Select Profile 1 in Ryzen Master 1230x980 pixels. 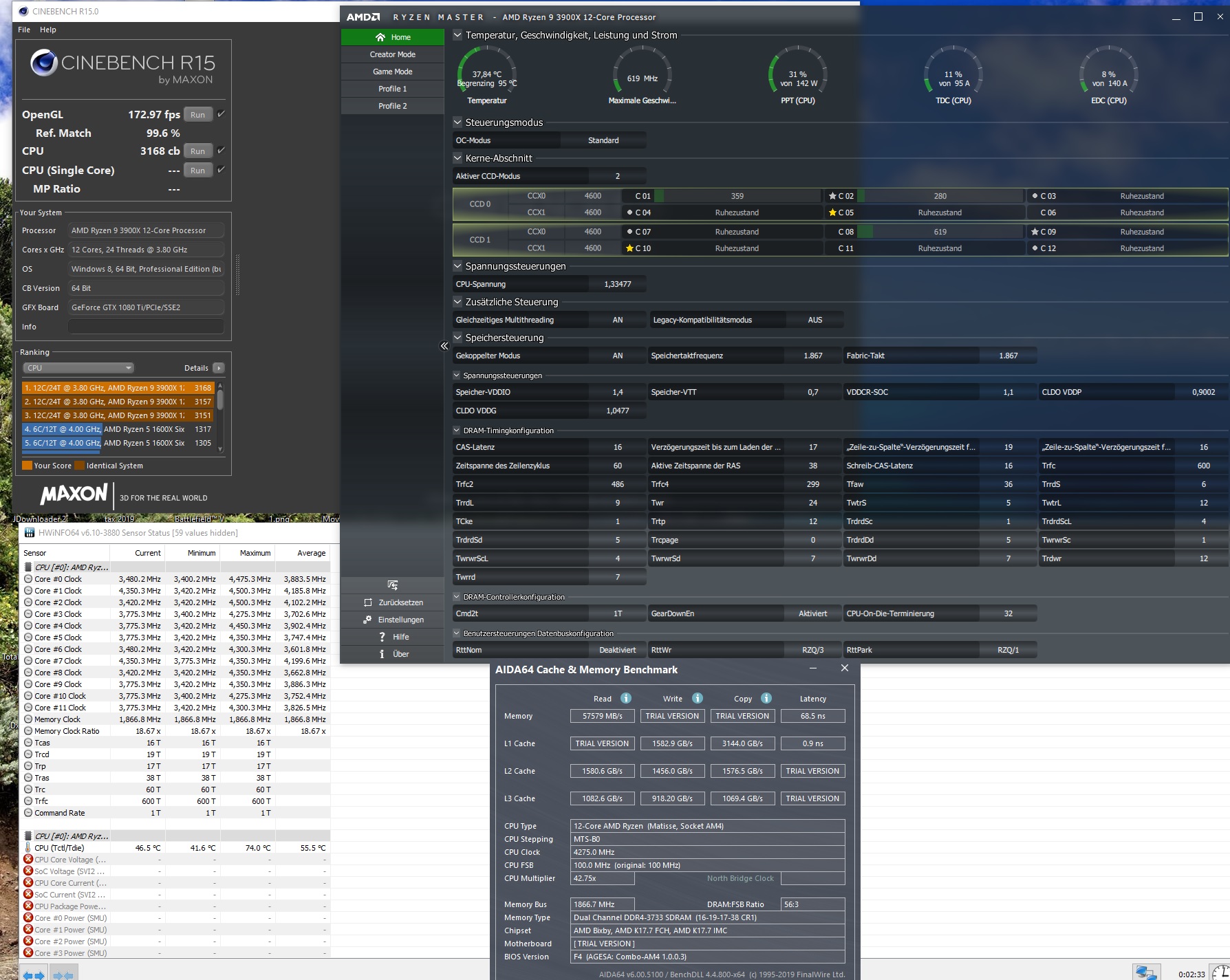393,89
